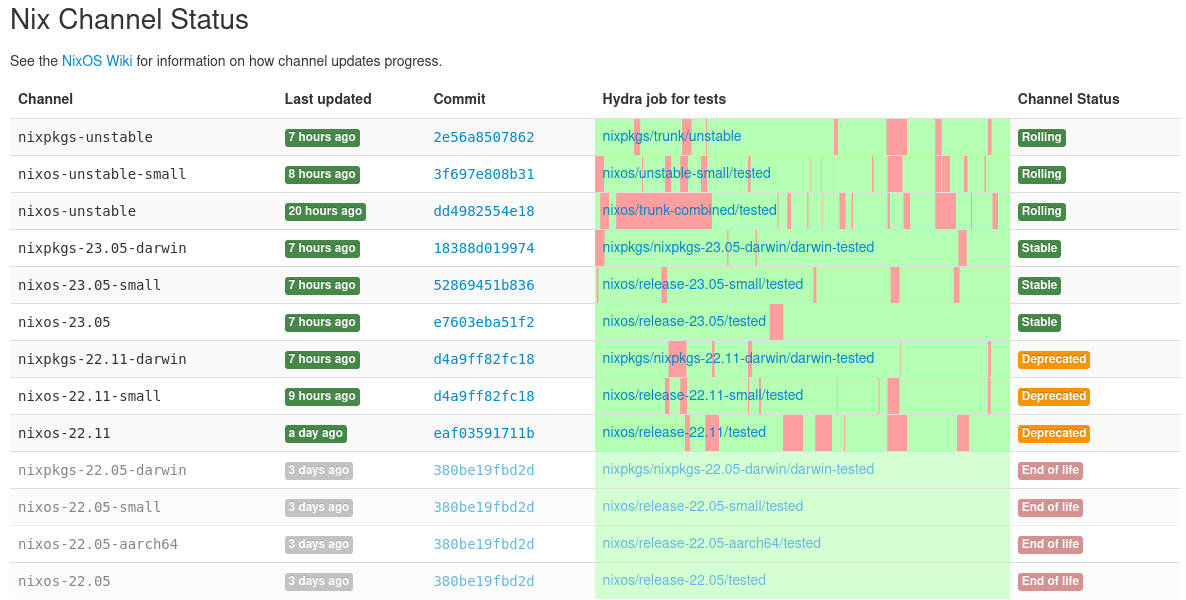Open nixpkgs-23.05-darwin/darwin-tested Hydra job
This screenshot has height=600, width=1186.
click(x=738, y=247)
